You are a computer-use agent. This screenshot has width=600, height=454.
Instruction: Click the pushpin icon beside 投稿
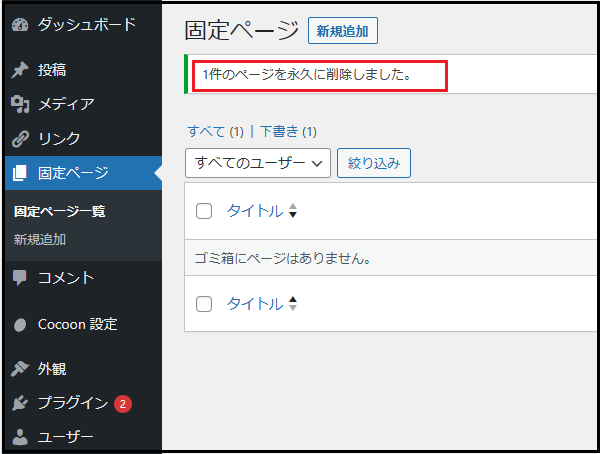20,70
